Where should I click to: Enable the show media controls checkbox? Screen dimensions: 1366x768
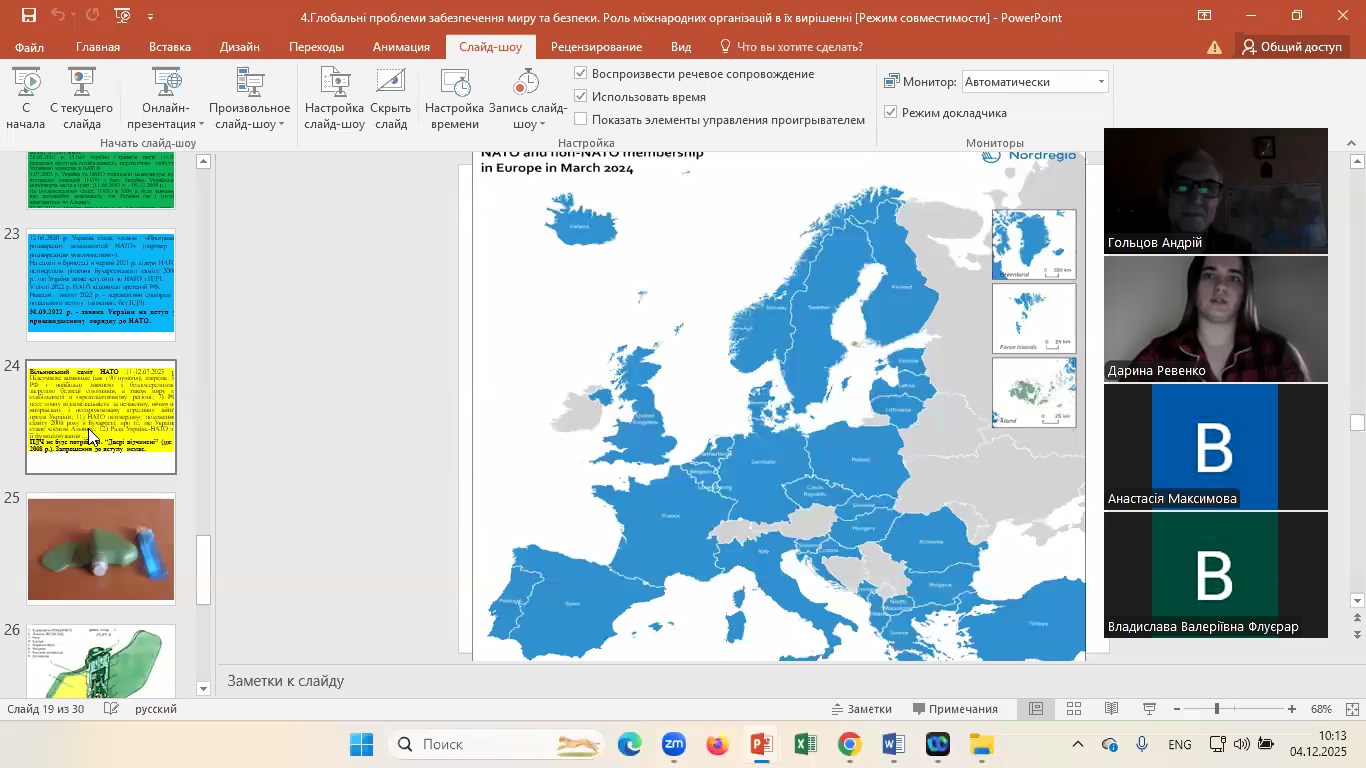coord(581,120)
